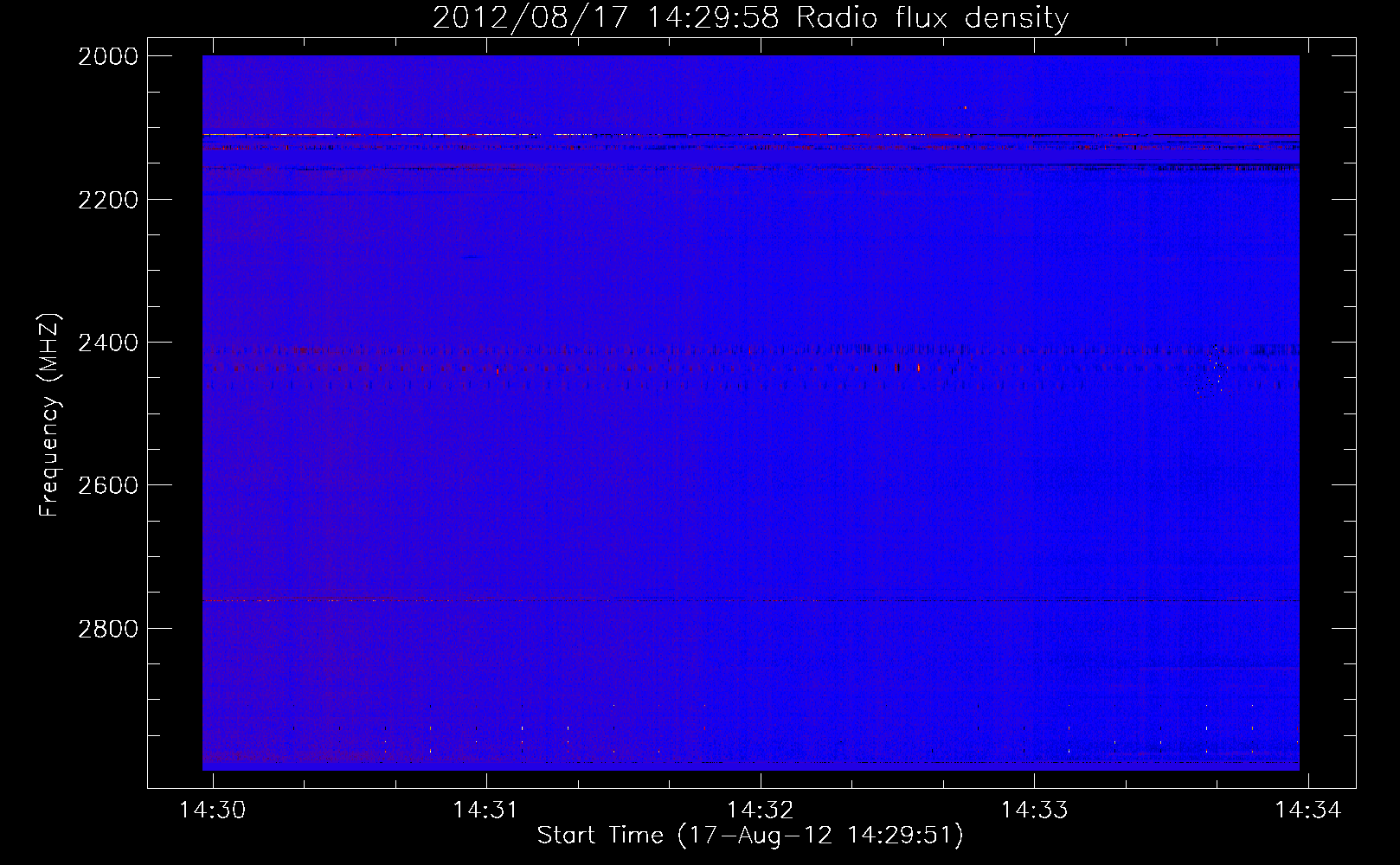Screen dimensions: 1400x865
Task: Click the 14:31 time tick label
Action: click(486, 810)
